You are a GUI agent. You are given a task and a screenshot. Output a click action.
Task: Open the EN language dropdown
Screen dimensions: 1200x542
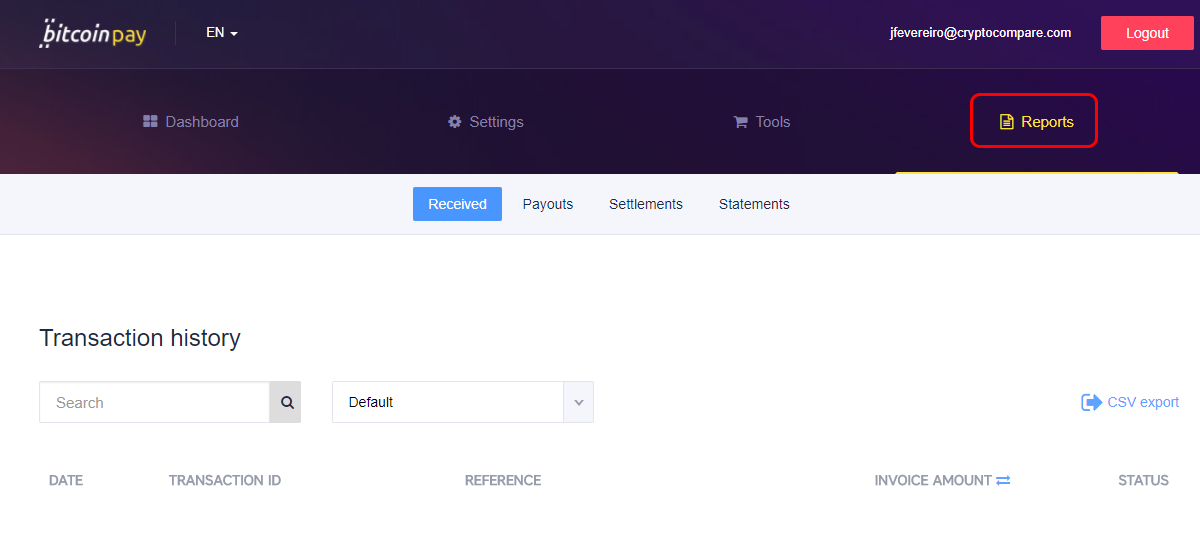pyautogui.click(x=222, y=33)
